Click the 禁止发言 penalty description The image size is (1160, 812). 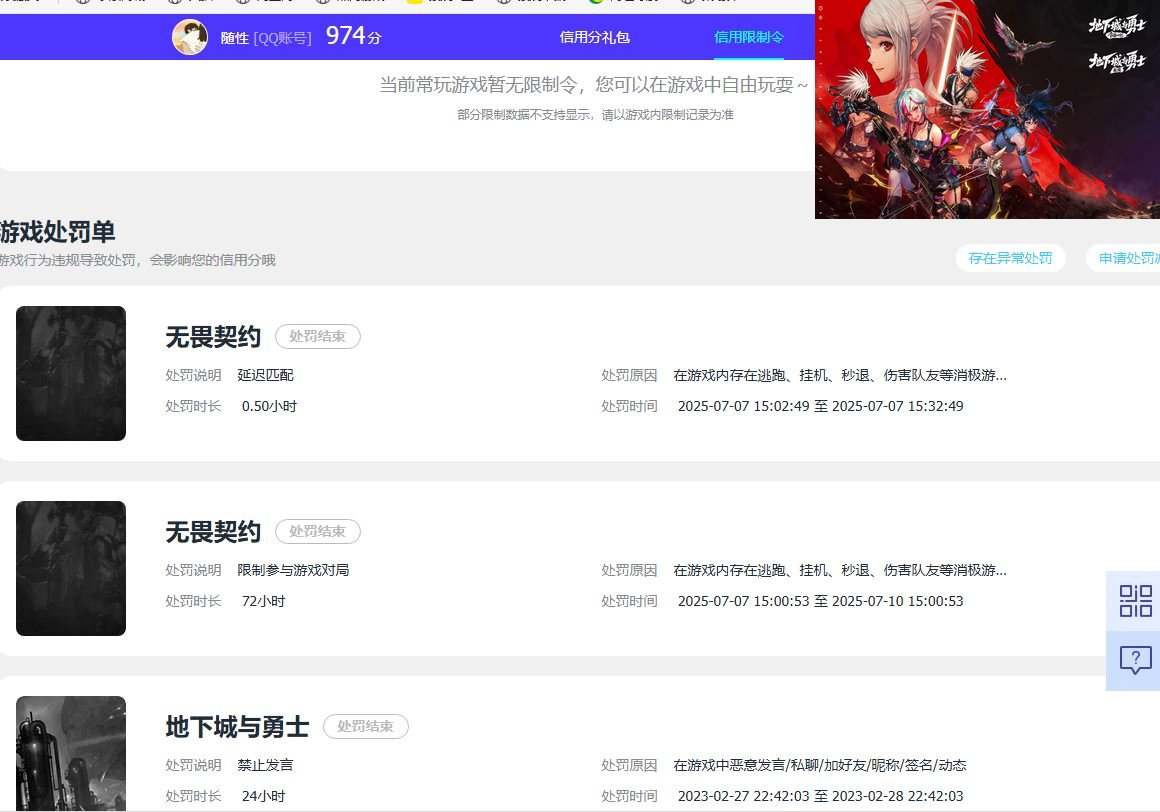(x=266, y=765)
